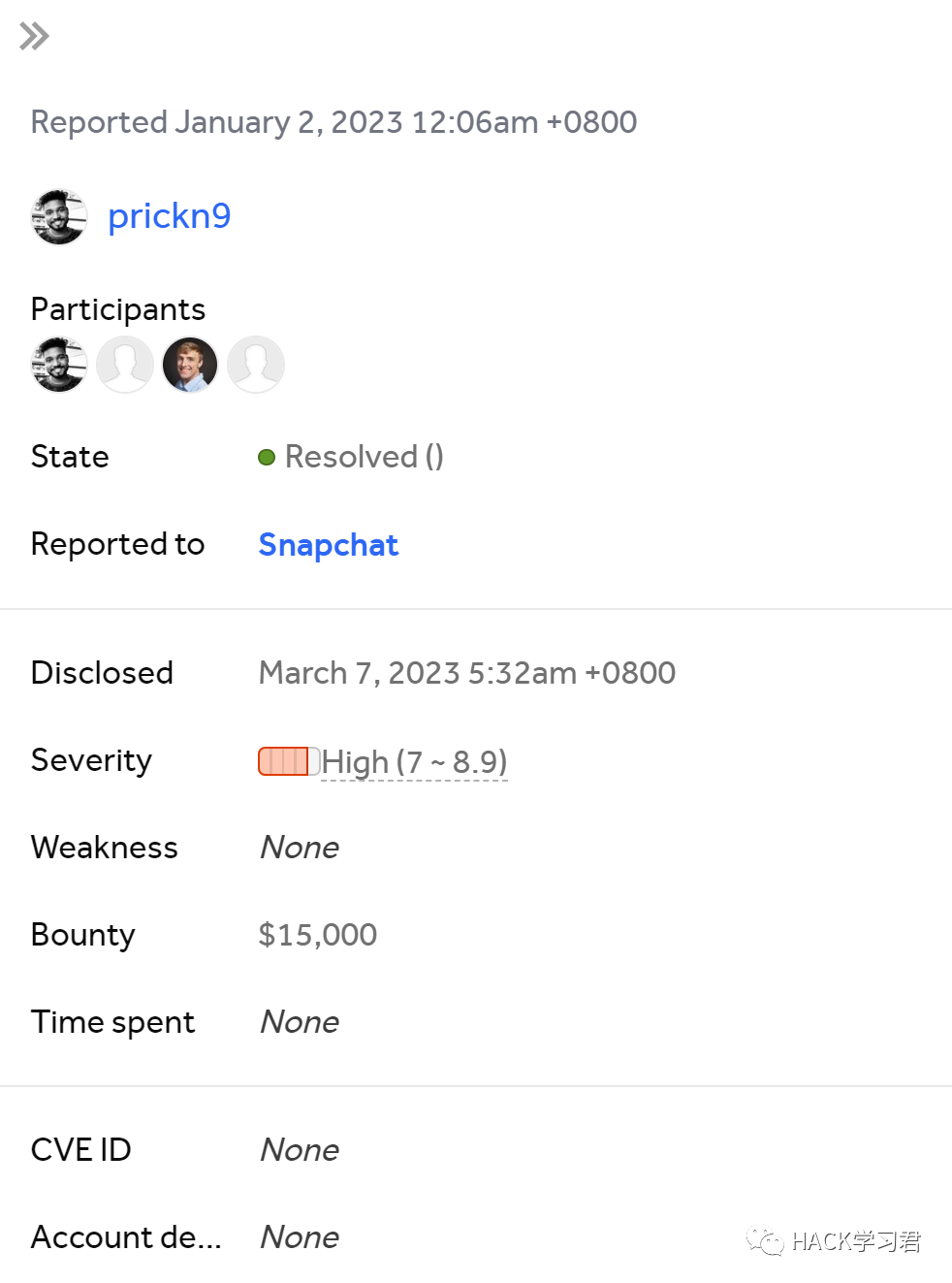
Task: Click the Reported January 2, 2023 timestamp
Action: point(333,122)
